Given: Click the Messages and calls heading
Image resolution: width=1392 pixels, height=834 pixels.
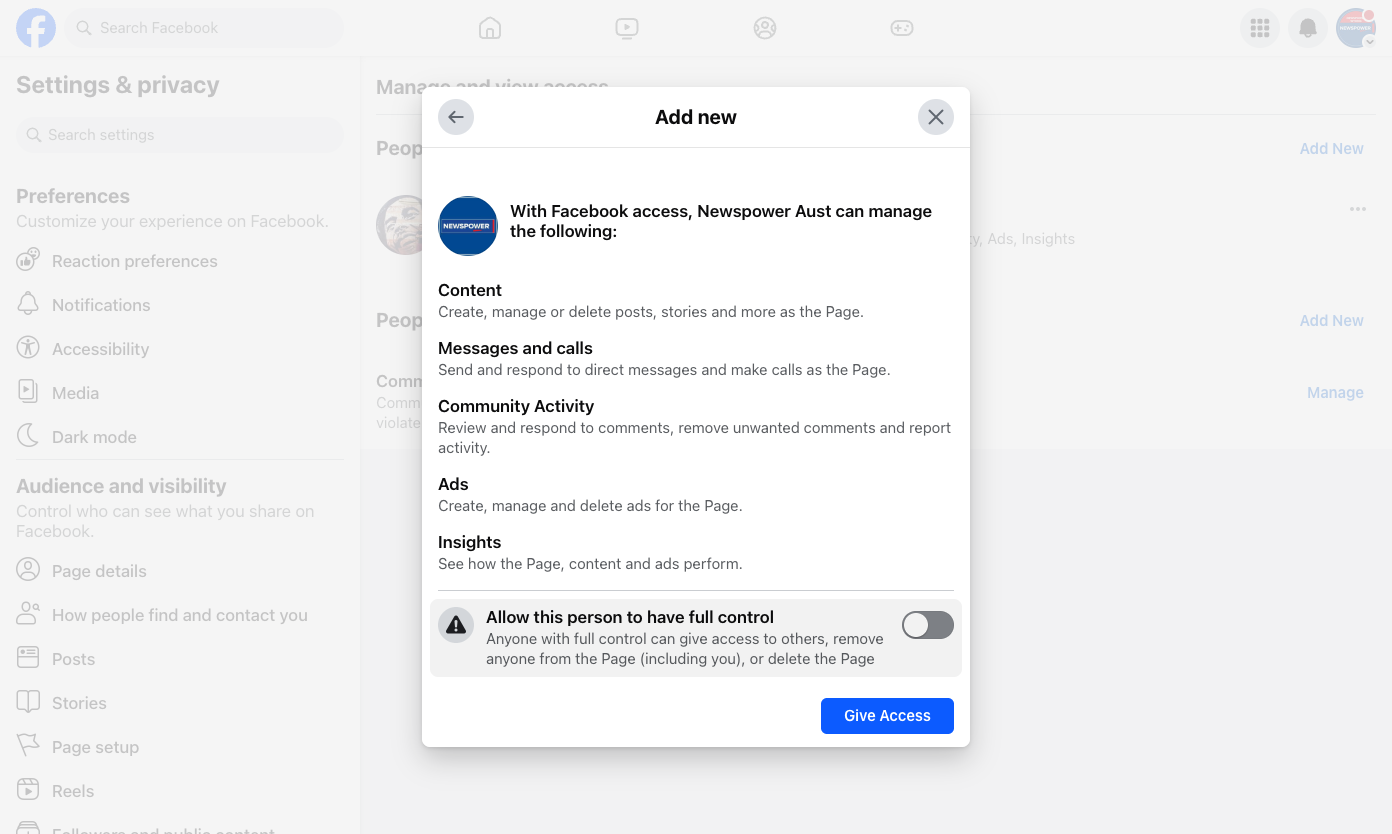Looking at the screenshot, I should 515,348.
